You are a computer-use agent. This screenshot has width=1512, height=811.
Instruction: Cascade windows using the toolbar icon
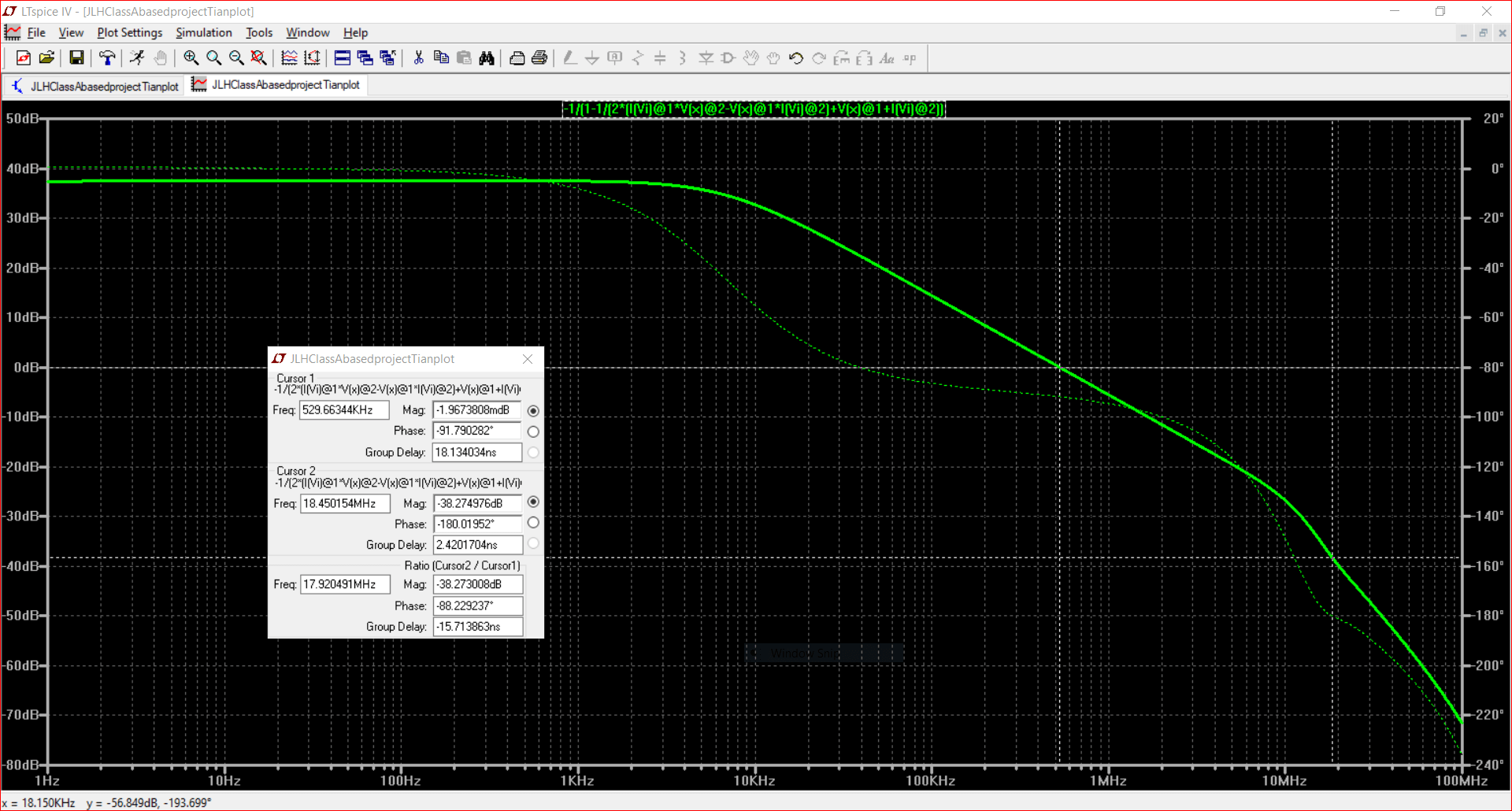[x=365, y=58]
